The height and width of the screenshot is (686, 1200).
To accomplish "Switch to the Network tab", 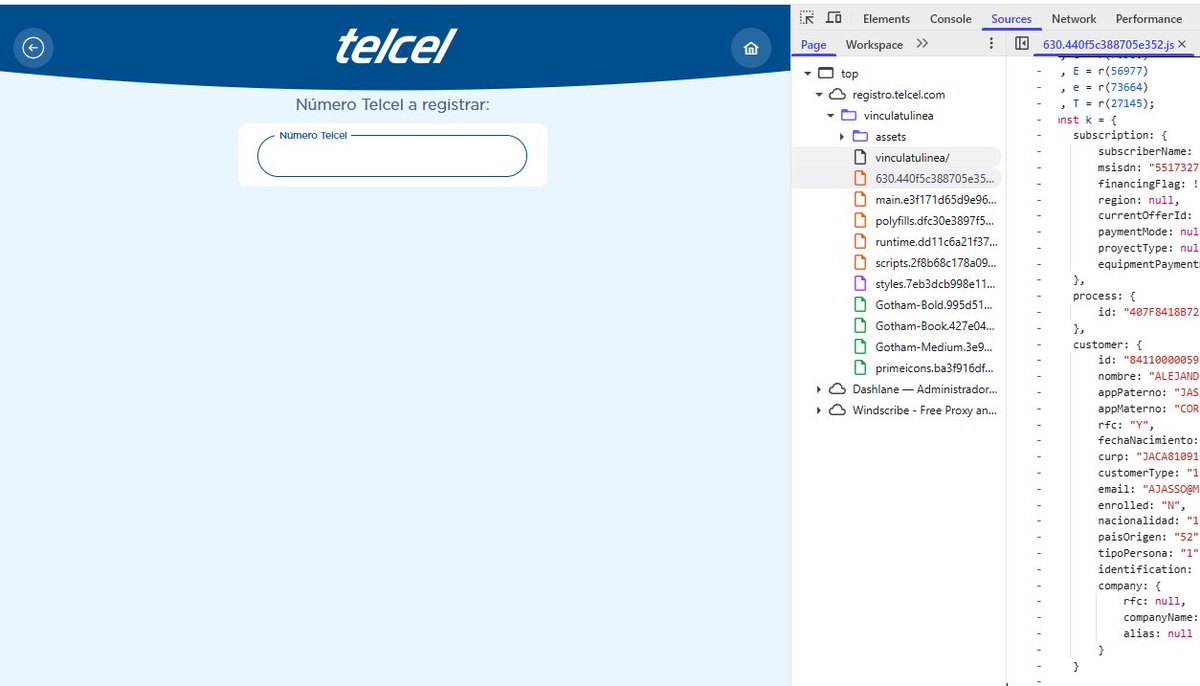I will 1074,19.
